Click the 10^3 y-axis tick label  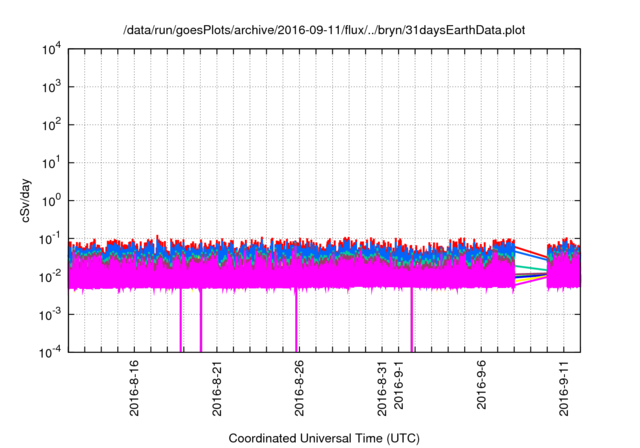coord(51,87)
